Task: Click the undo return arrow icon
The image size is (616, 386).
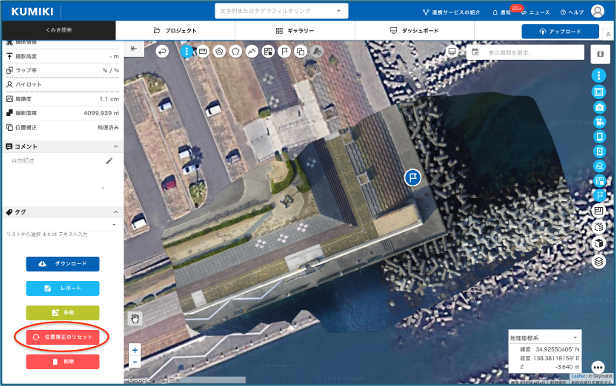Action: click(162, 51)
